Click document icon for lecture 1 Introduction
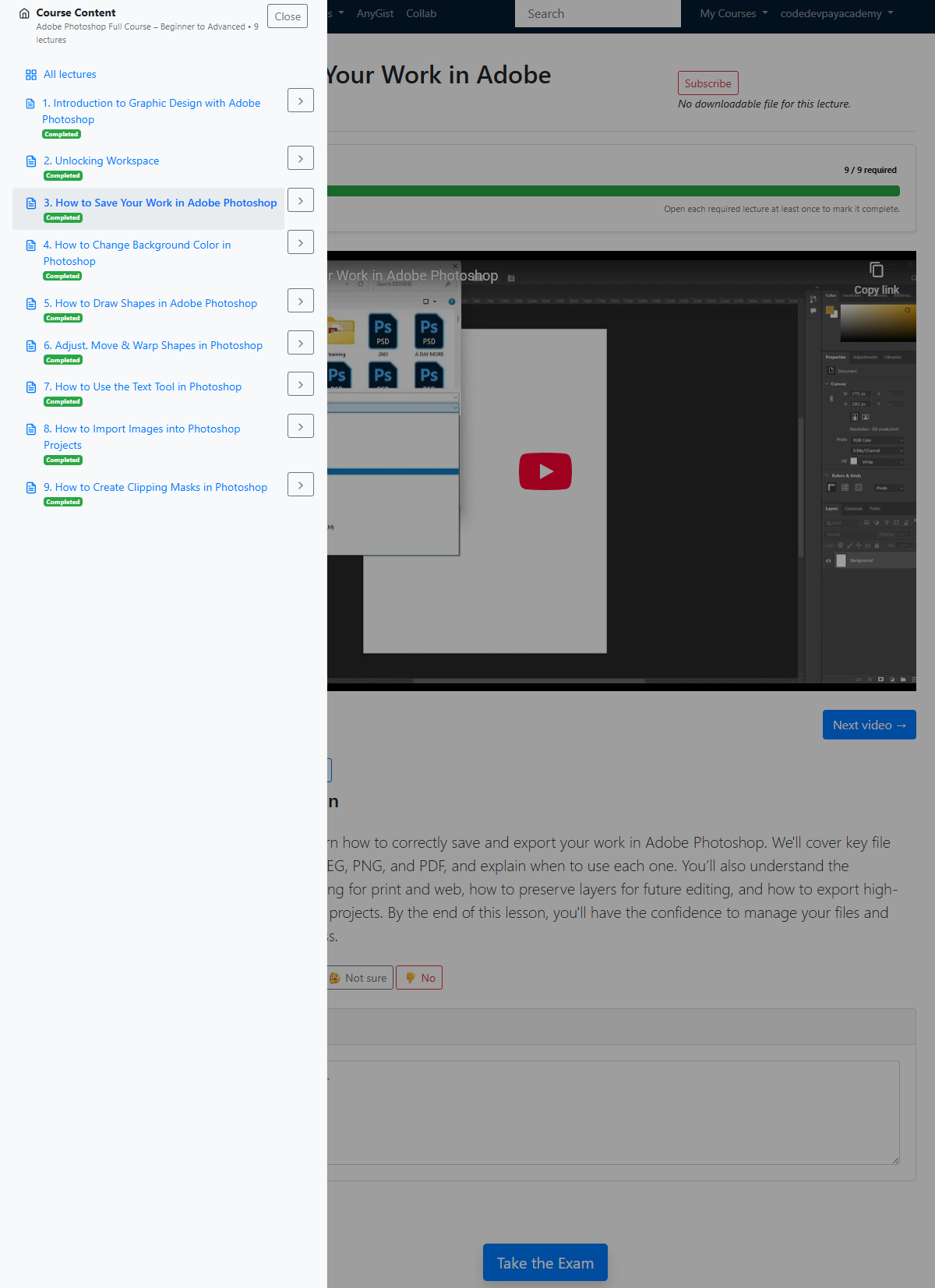935x1288 pixels. click(x=30, y=104)
